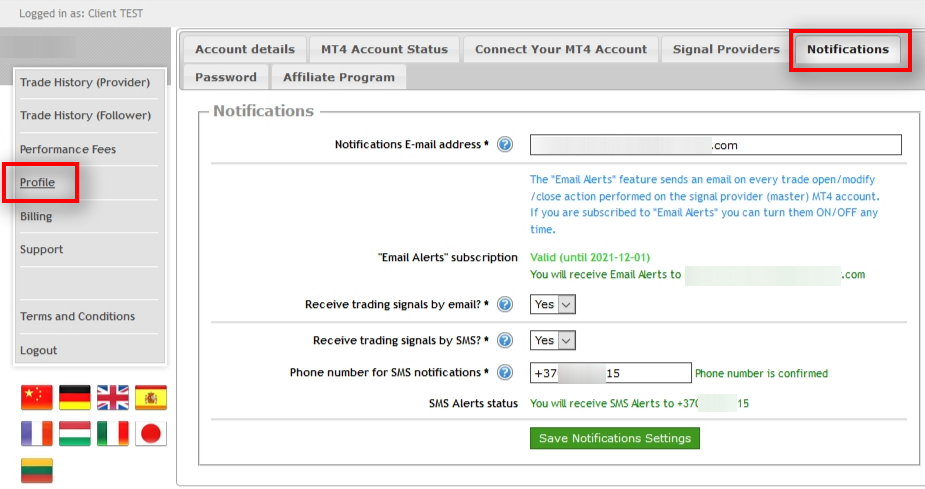Switch language using the German flag
The width and height of the screenshot is (925, 489).
[74, 397]
